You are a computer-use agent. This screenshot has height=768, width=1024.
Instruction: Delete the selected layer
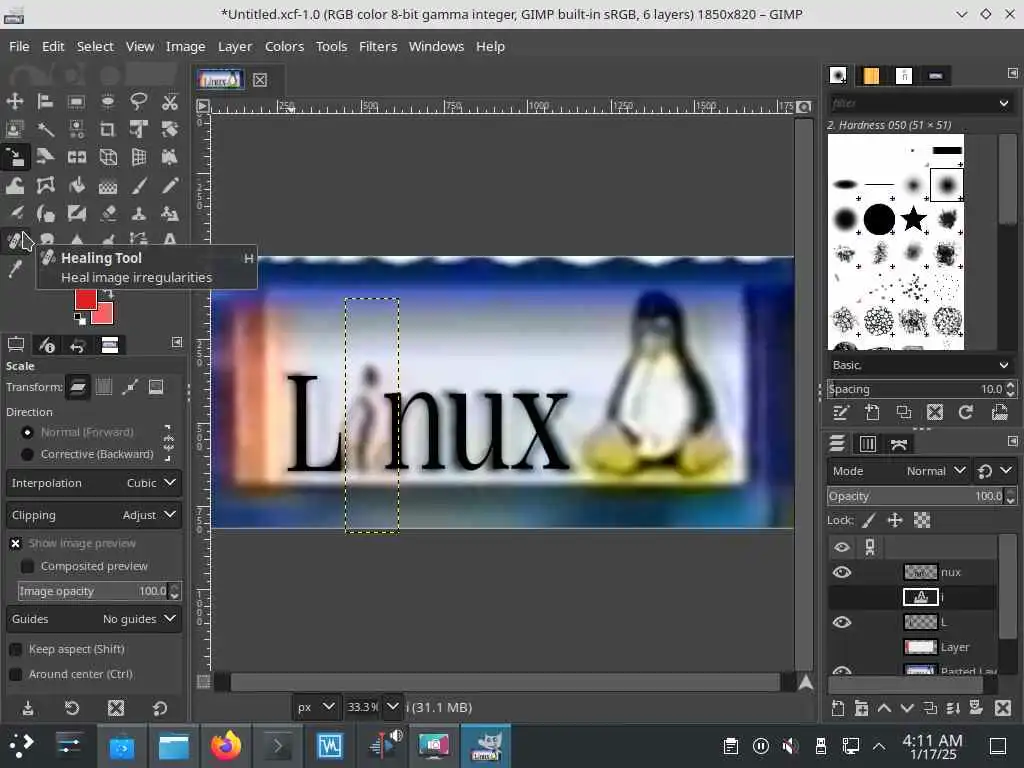point(1002,708)
